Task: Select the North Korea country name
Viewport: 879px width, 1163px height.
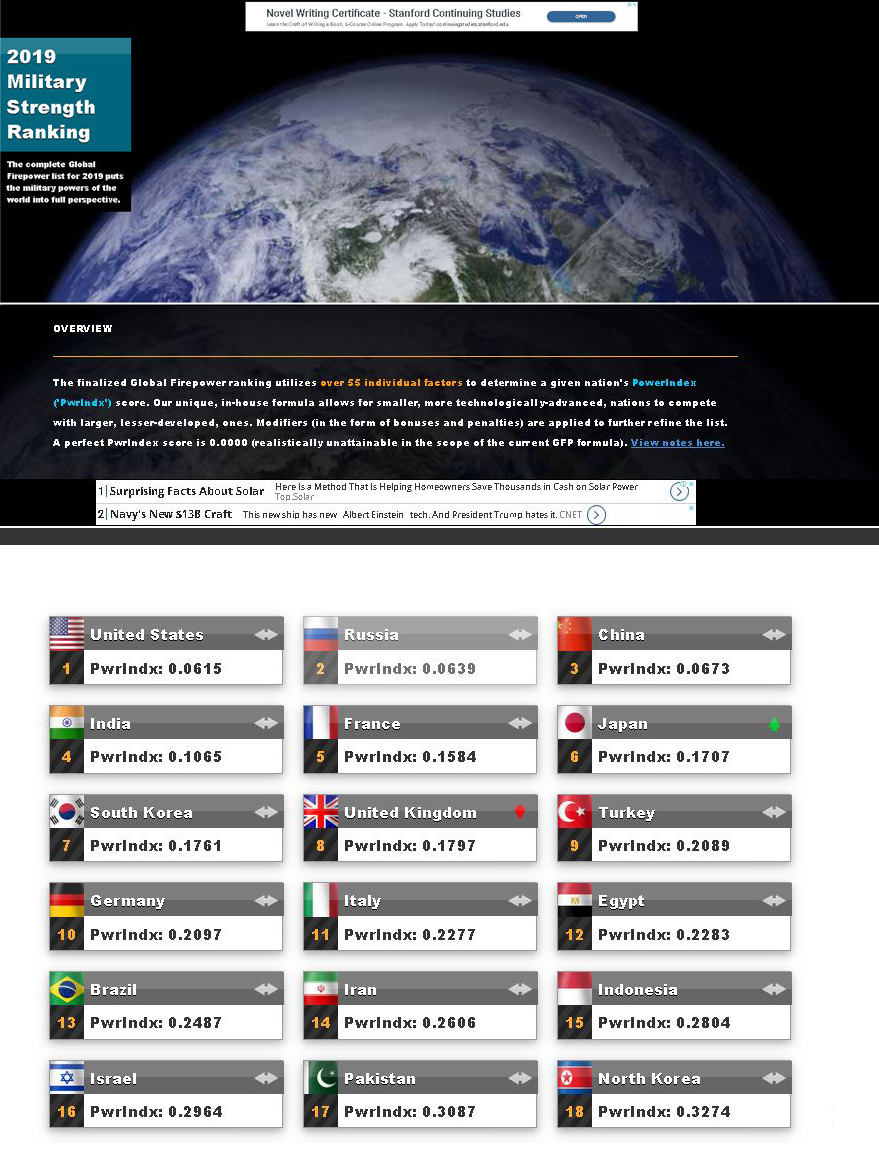Action: click(x=649, y=1079)
